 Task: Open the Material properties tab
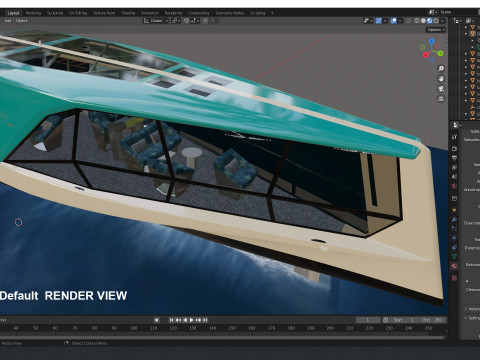coord(454,266)
